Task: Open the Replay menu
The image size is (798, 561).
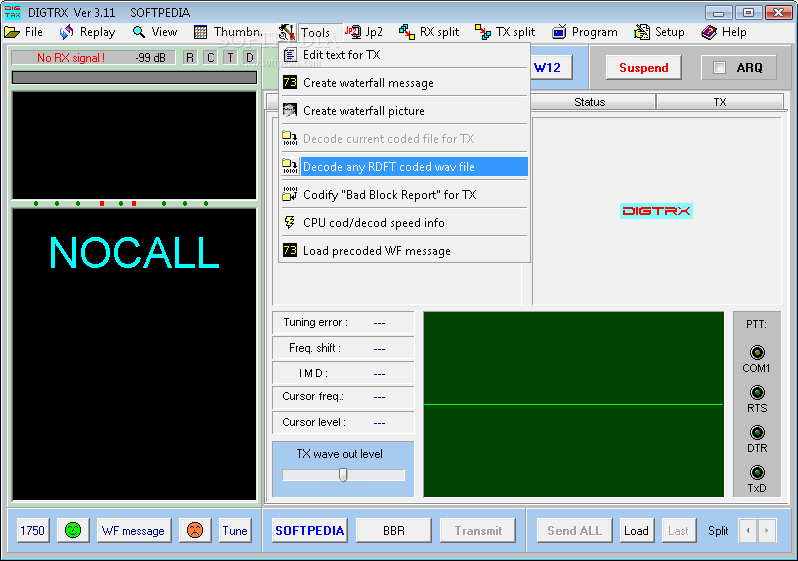Action: point(87,32)
